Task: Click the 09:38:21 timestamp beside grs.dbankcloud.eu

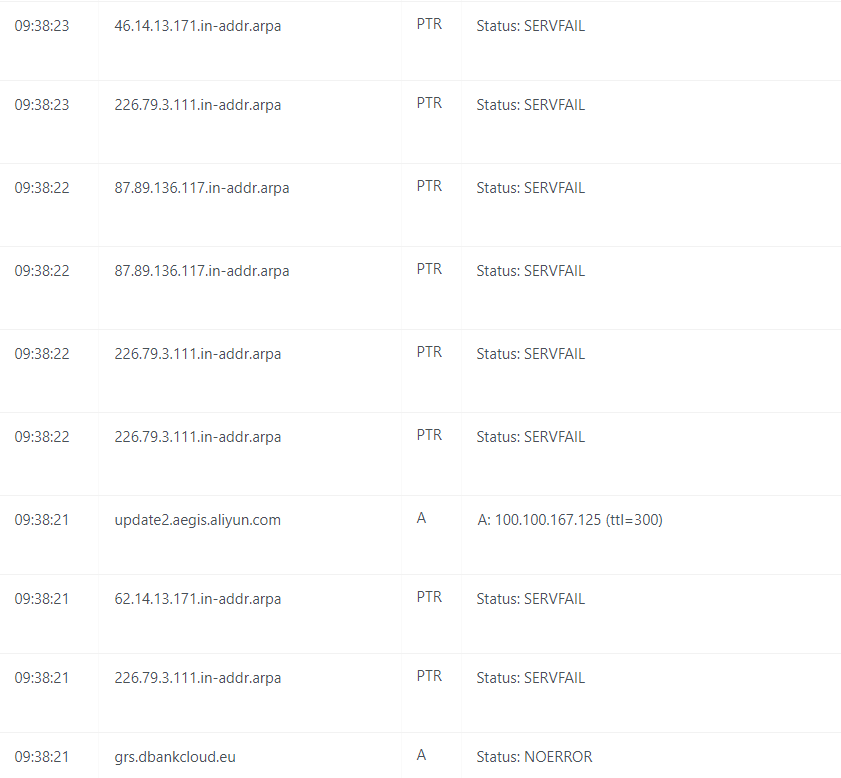Action: pyautogui.click(x=38, y=756)
